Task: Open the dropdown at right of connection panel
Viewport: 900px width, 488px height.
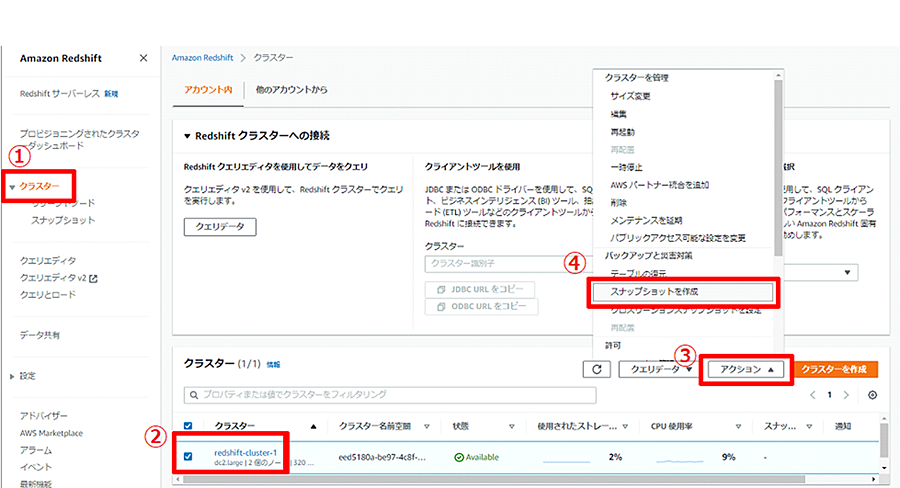Action: [820, 272]
